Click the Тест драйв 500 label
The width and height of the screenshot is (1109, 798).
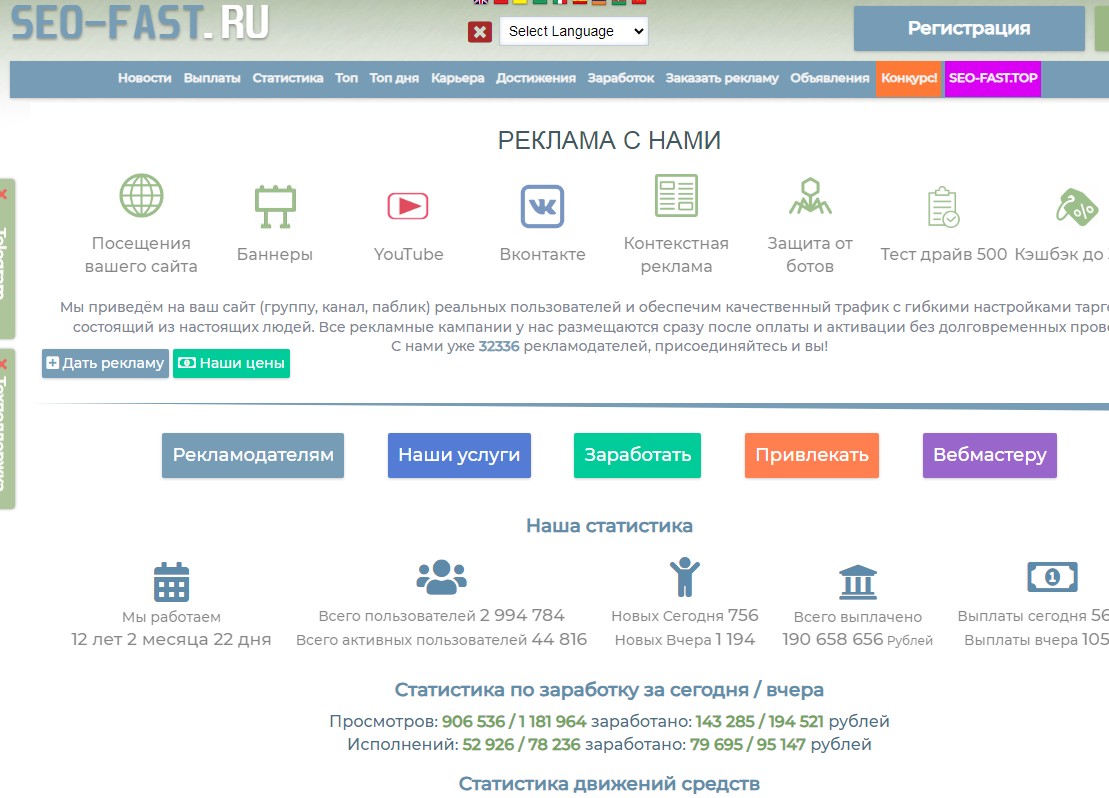pos(943,254)
